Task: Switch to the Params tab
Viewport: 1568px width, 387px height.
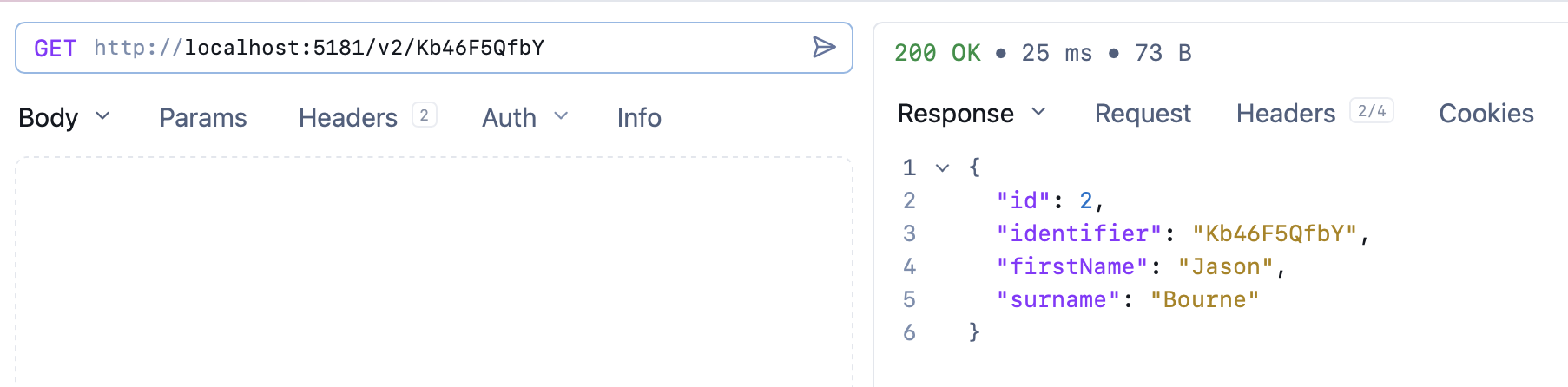Action: [203, 118]
